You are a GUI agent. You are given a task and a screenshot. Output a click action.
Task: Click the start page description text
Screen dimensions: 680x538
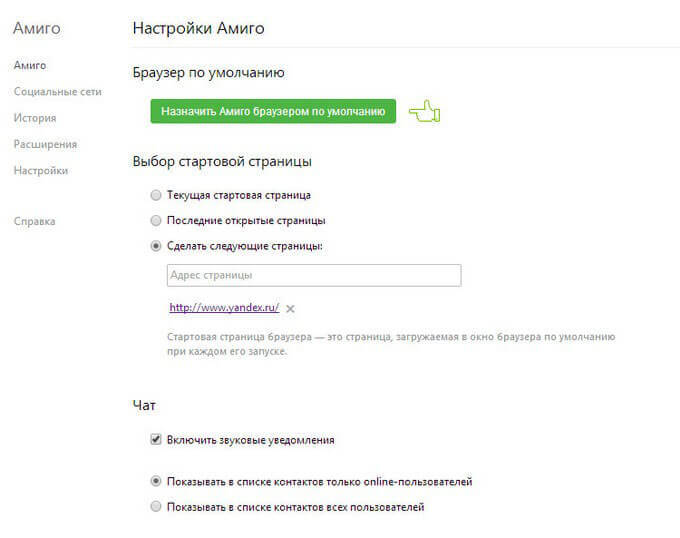pyautogui.click(x=391, y=344)
